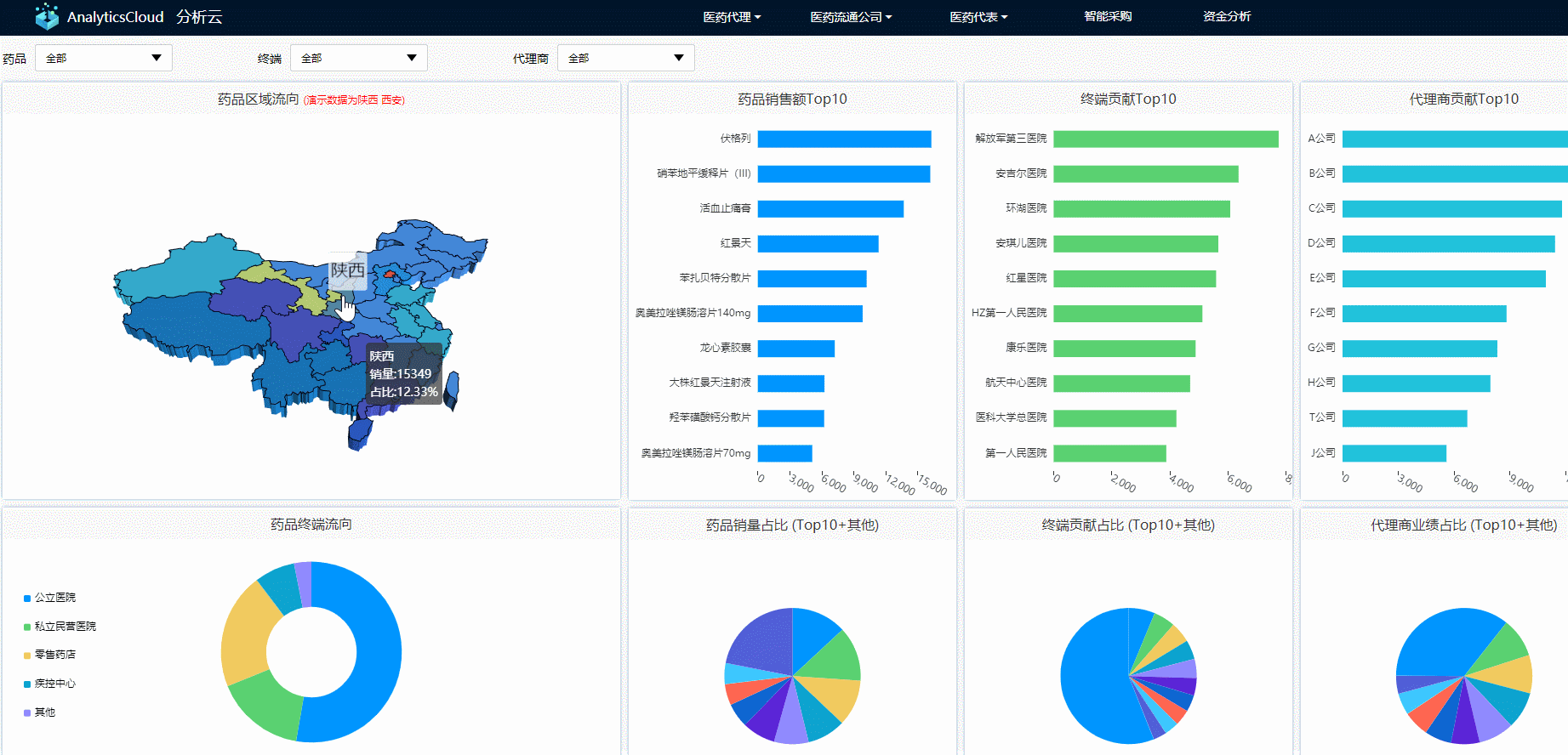Click the H公司 agent bar
This screenshot has width=1568, height=755.
click(1417, 383)
